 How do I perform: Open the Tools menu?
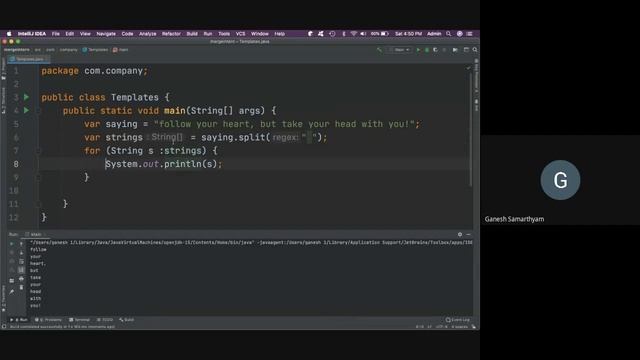tap(224, 34)
